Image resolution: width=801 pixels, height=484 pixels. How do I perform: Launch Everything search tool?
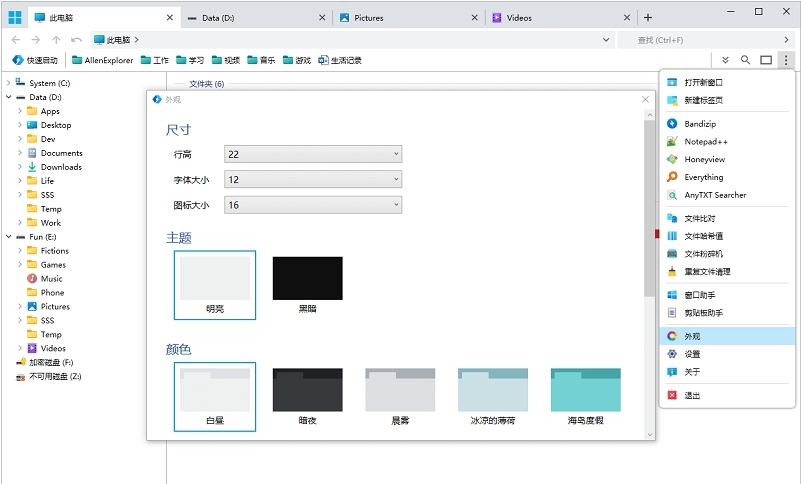click(703, 178)
